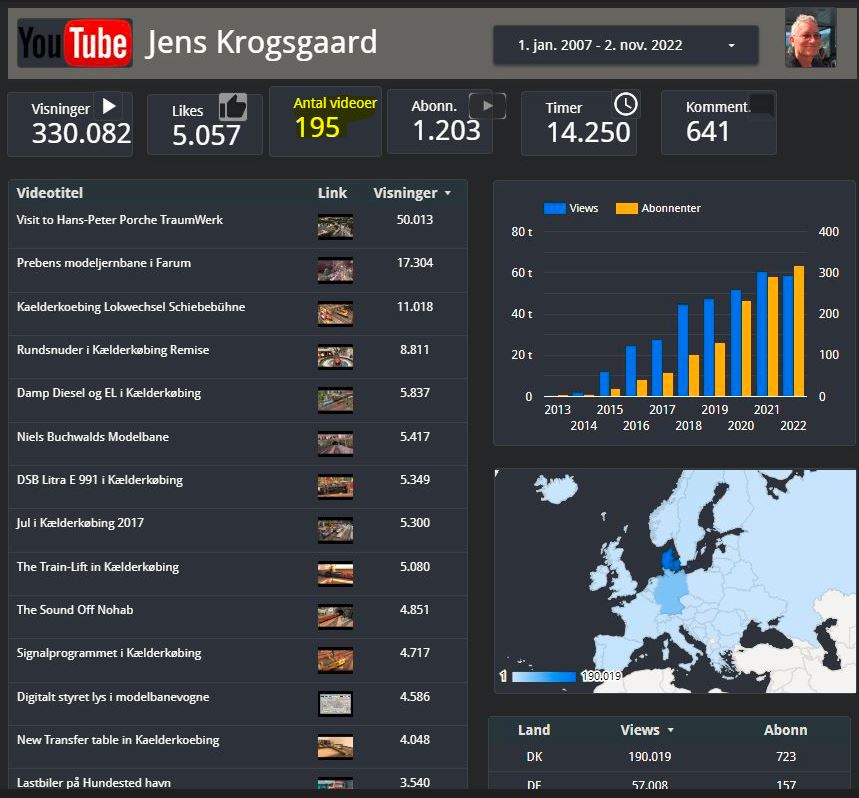Click the map color scale bar

click(x=544, y=677)
